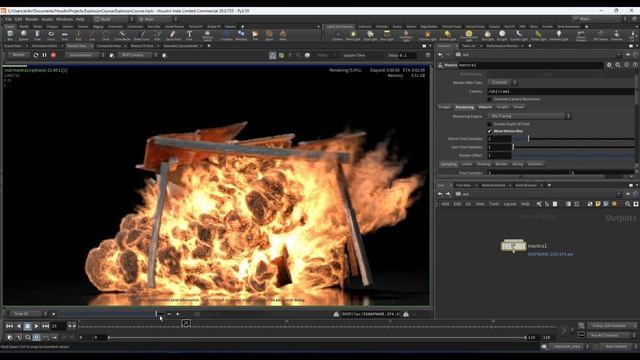
Task: Switch to the Scene View tab
Action: coord(13,46)
